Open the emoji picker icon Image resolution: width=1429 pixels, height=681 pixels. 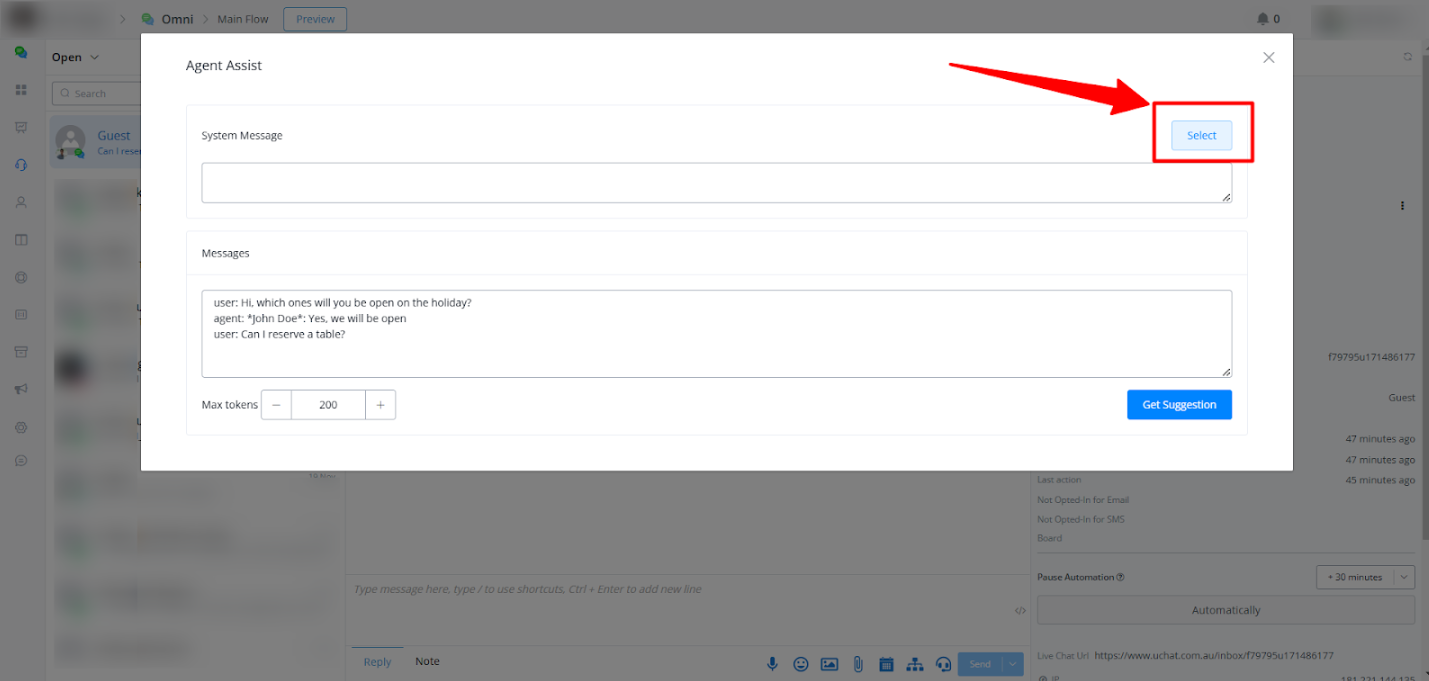point(801,664)
